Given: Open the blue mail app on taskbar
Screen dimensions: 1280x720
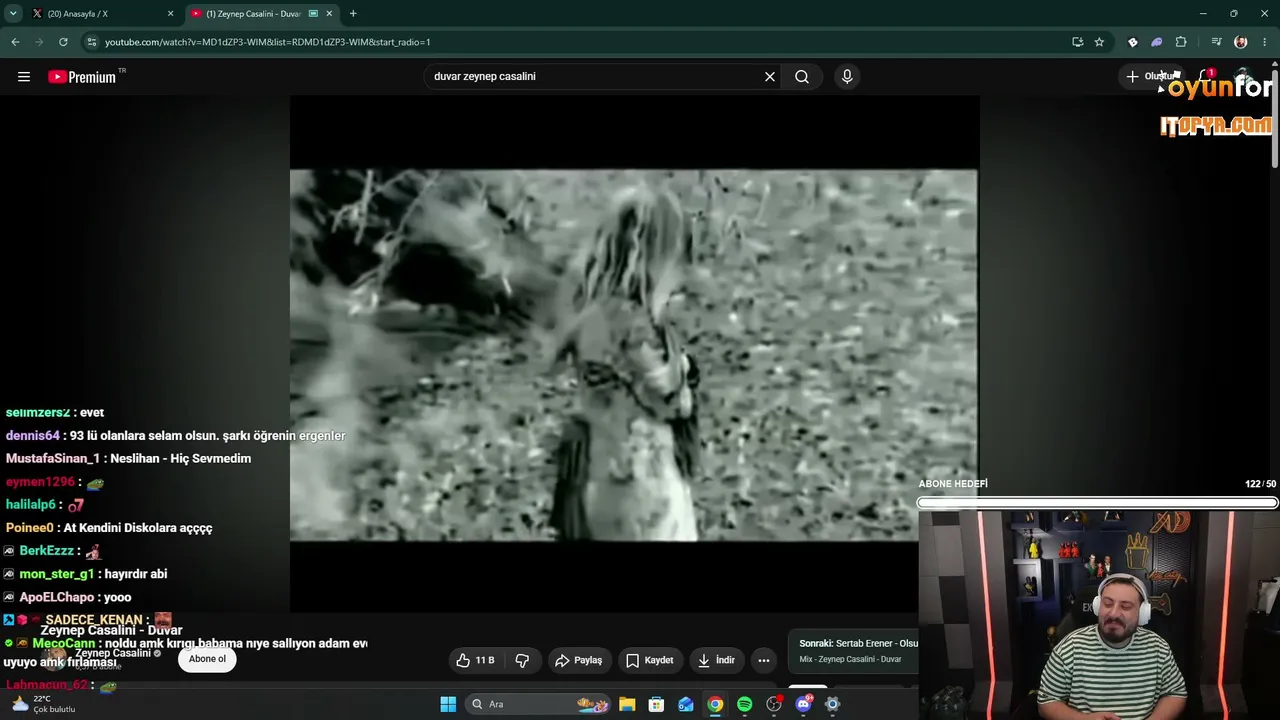Looking at the screenshot, I should coord(686,704).
